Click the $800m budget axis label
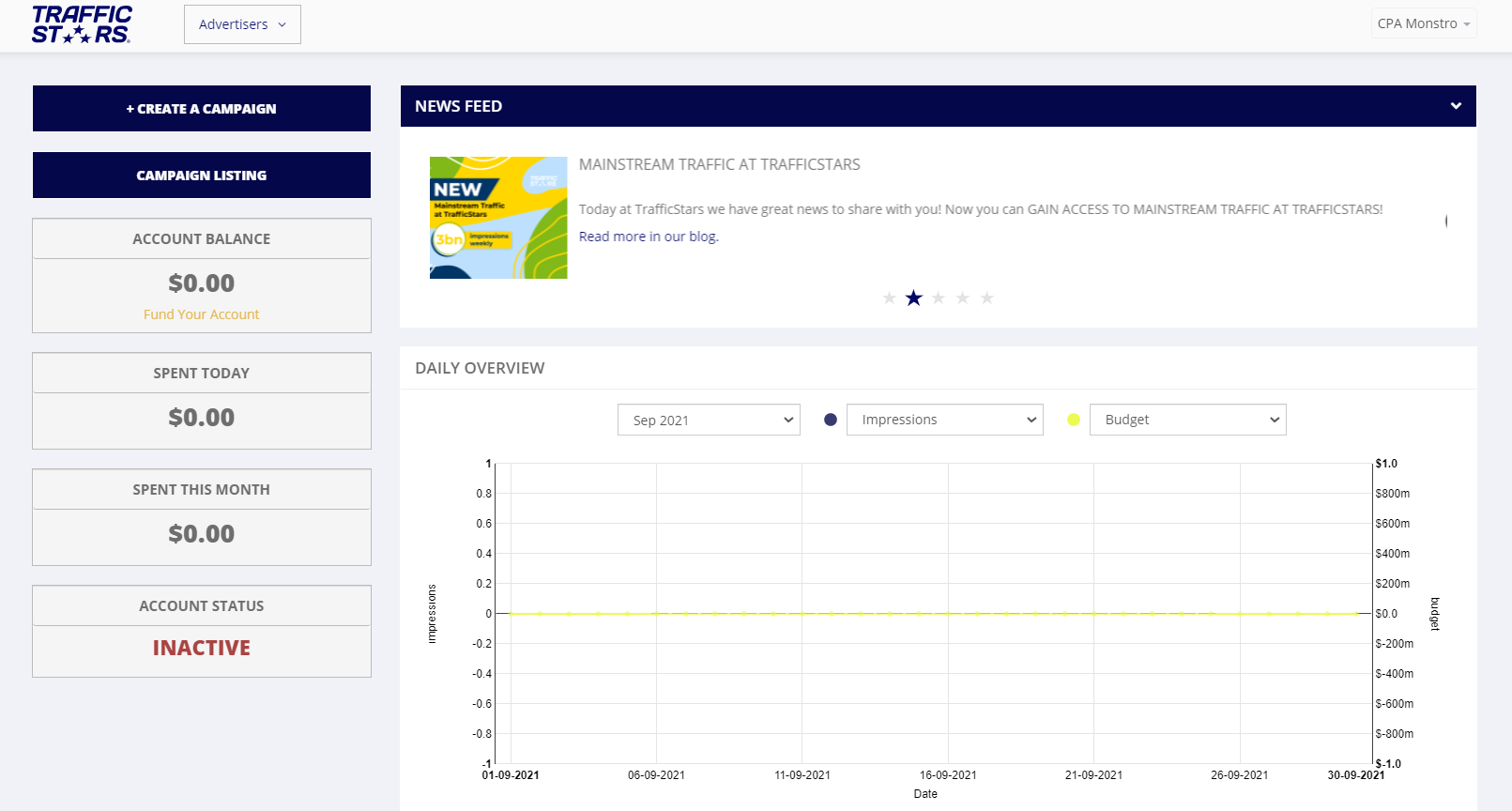 click(x=1393, y=494)
